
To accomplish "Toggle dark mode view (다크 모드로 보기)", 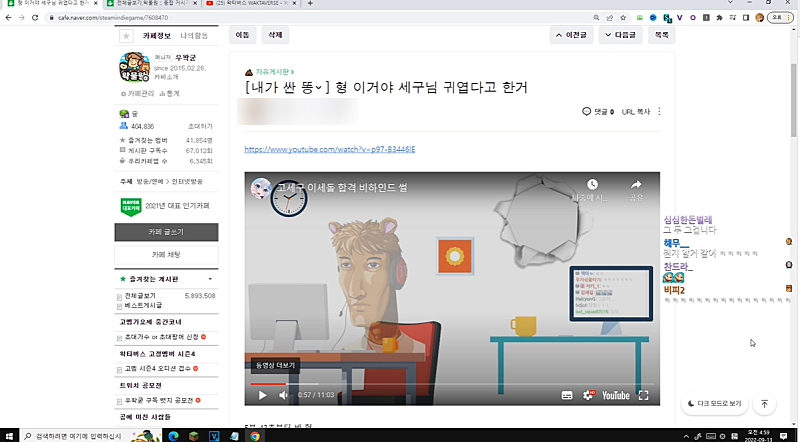I will (715, 404).
